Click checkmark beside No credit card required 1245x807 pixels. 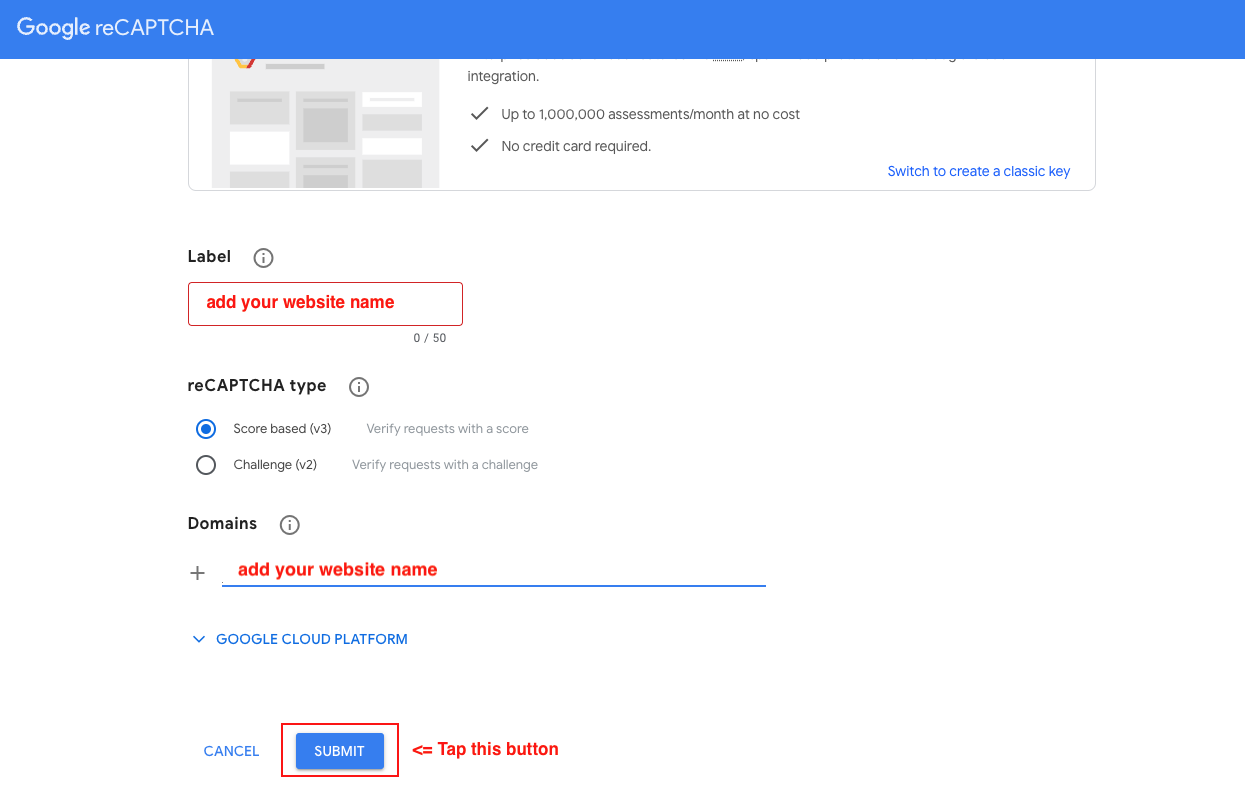479,146
